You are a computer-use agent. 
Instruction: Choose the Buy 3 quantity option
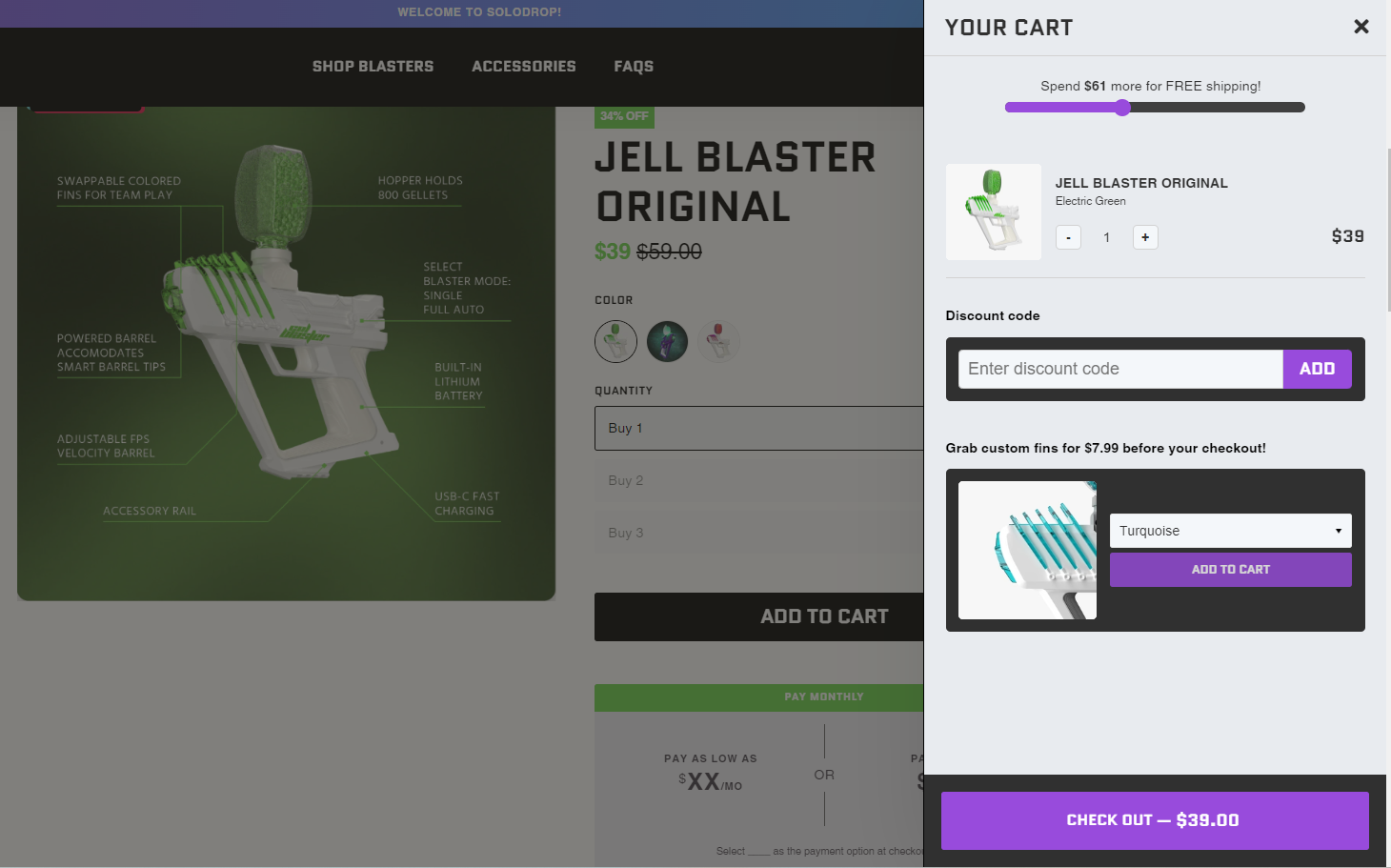pyautogui.click(x=759, y=534)
